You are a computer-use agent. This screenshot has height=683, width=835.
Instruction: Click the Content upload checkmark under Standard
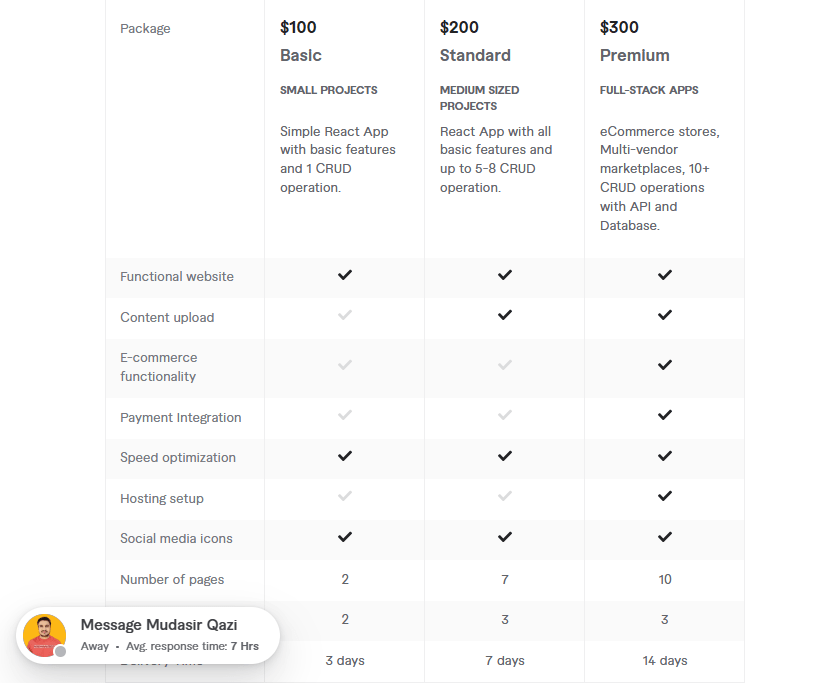pos(504,316)
